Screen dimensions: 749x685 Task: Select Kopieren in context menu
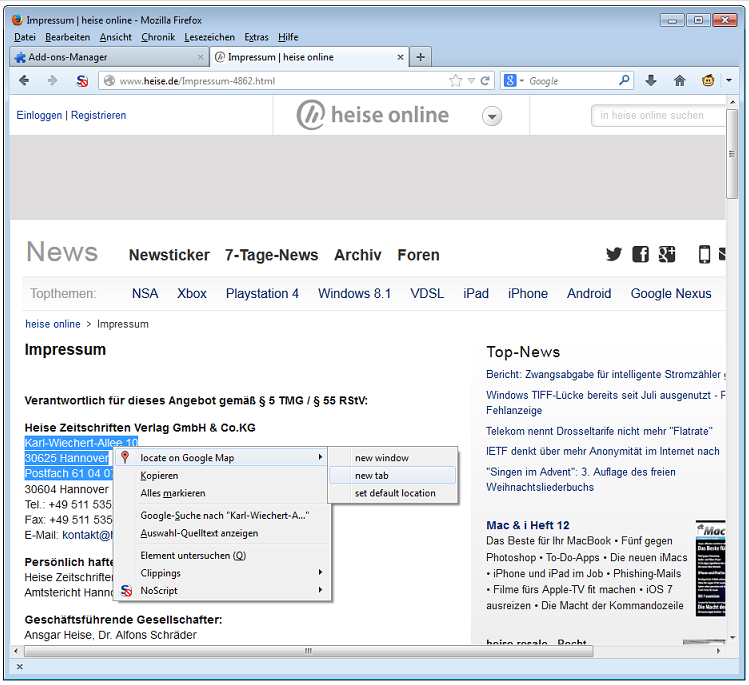(x=222, y=475)
